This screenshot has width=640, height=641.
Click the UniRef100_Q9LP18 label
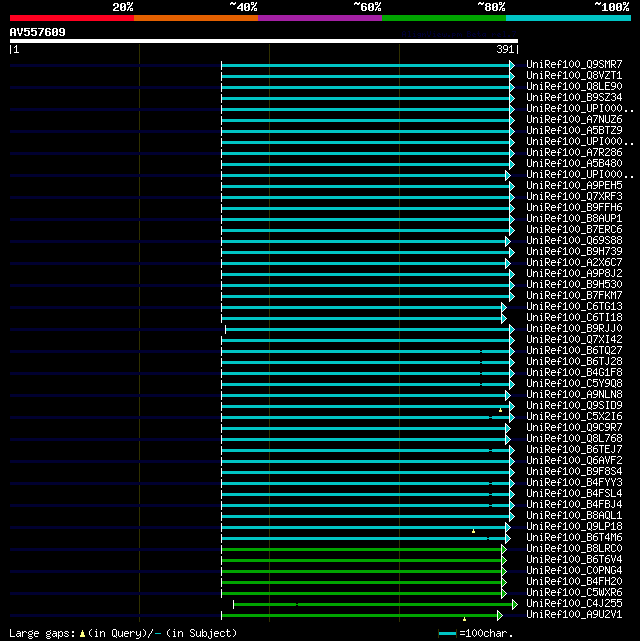tap(574, 527)
